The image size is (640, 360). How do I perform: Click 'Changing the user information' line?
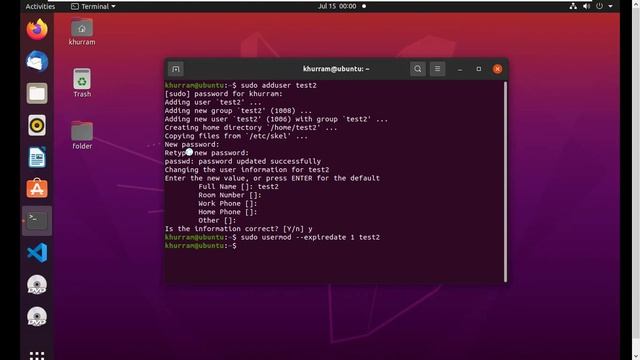tap(247, 170)
